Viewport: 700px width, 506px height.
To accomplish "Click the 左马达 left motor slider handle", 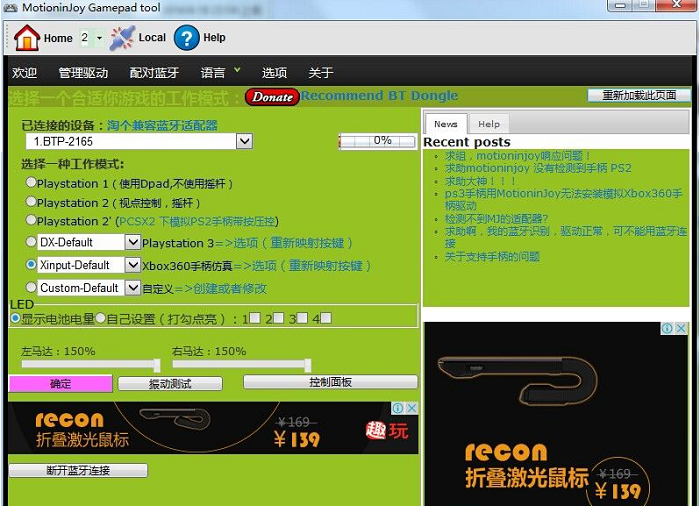I will (157, 365).
